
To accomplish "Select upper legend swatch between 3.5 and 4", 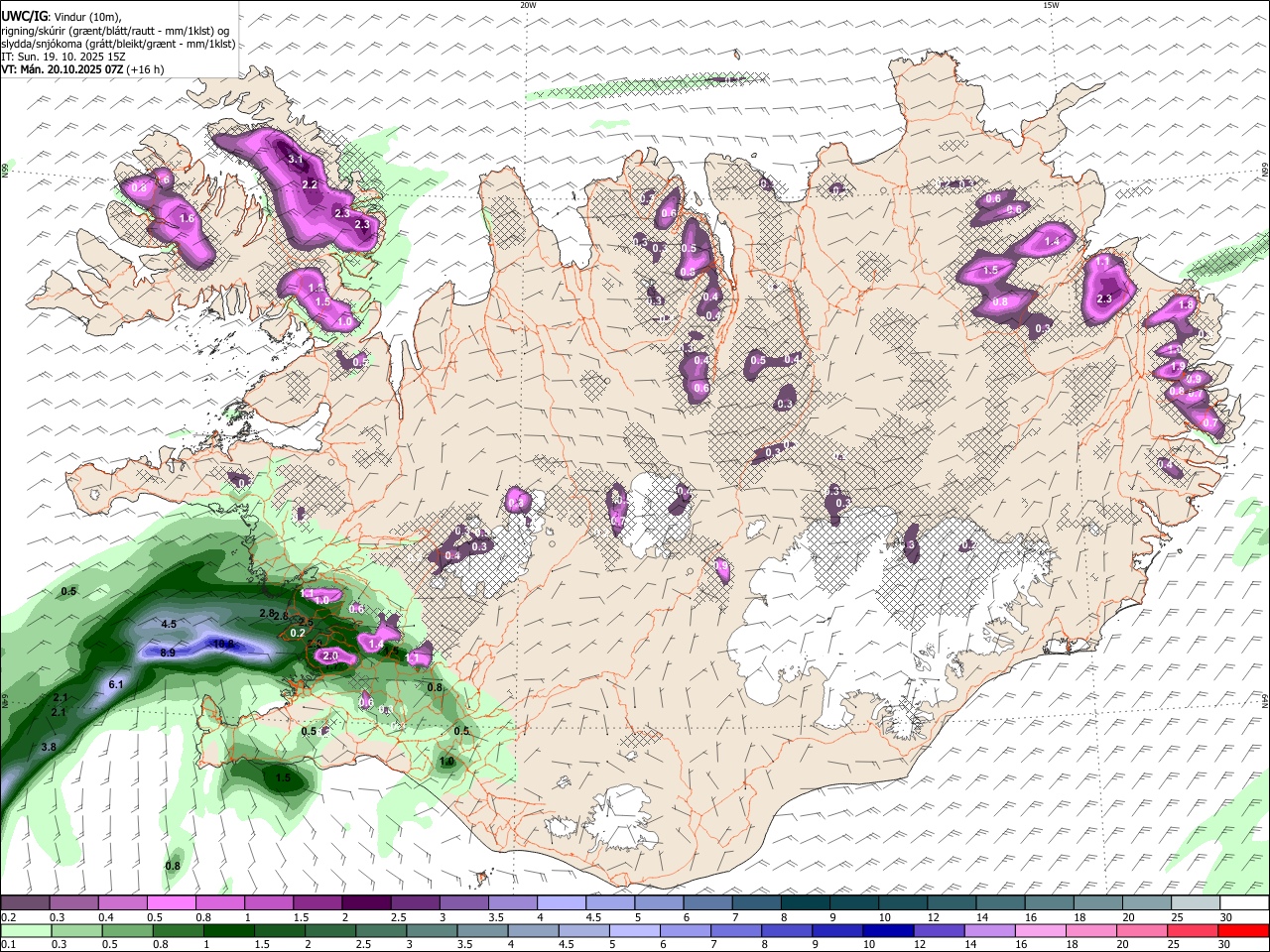I will tap(513, 903).
